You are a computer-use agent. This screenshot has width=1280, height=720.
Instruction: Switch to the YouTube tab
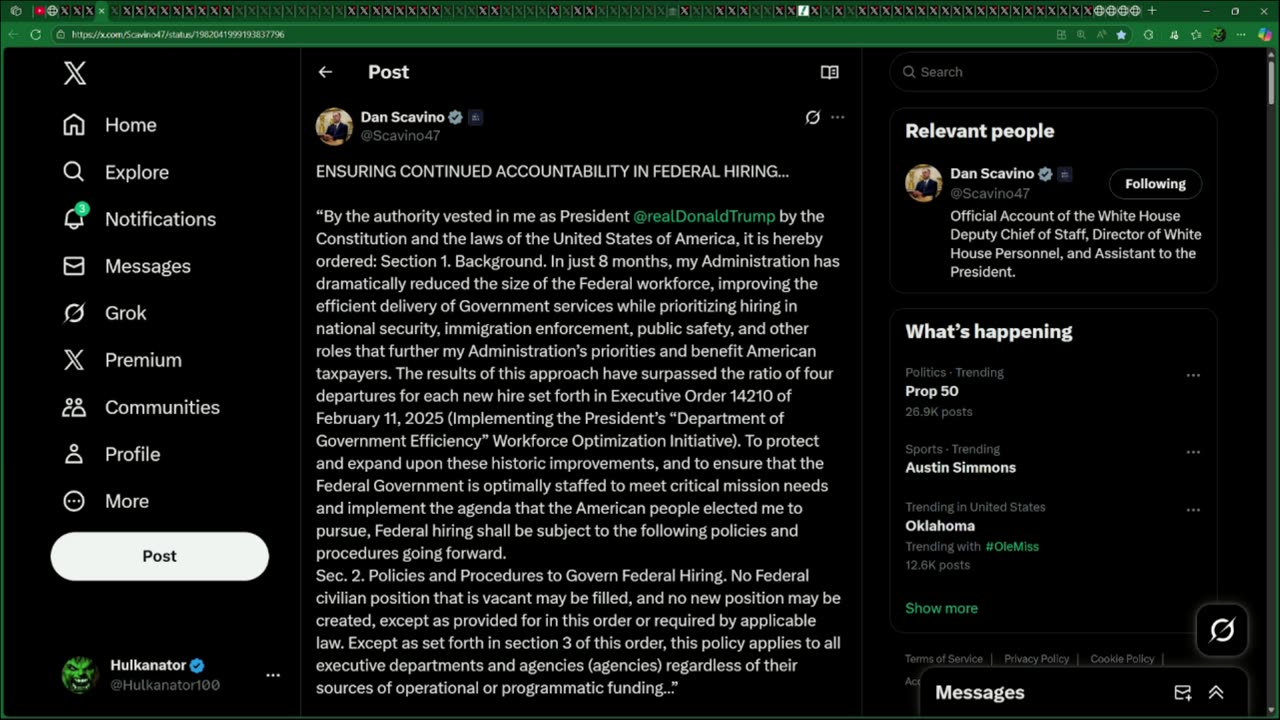click(41, 11)
